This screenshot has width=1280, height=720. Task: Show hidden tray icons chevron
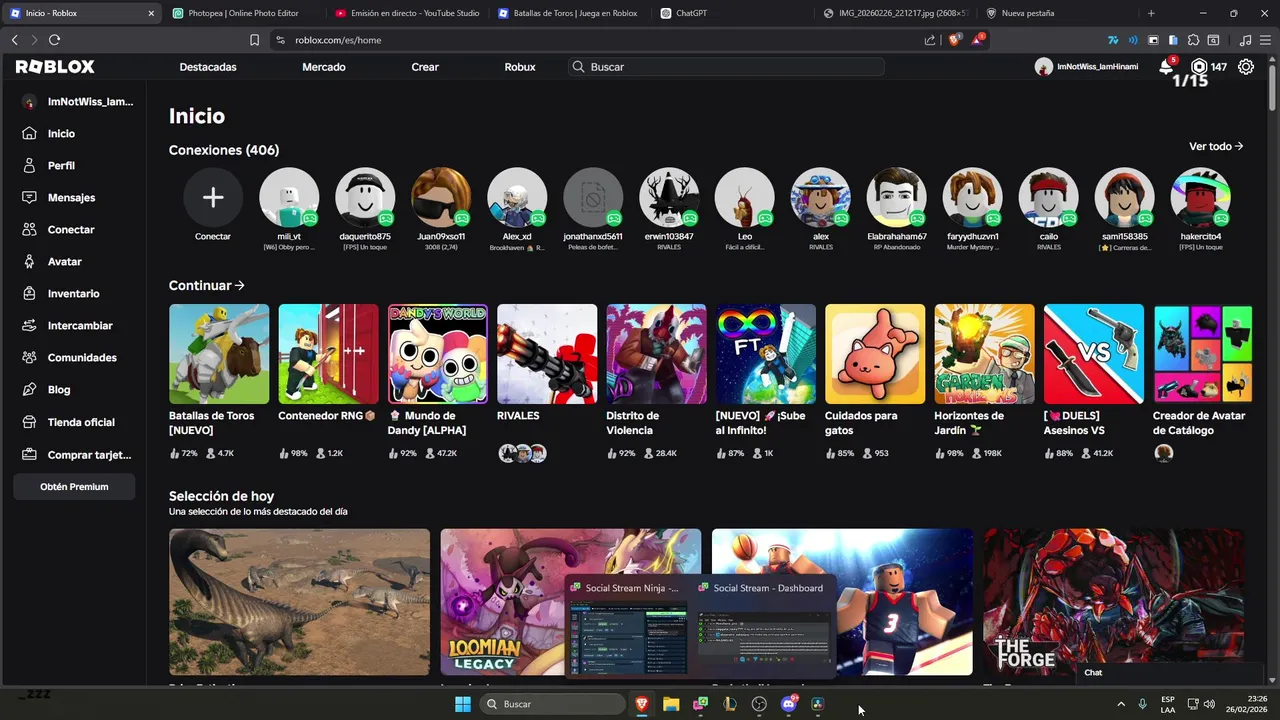tap(1120, 704)
